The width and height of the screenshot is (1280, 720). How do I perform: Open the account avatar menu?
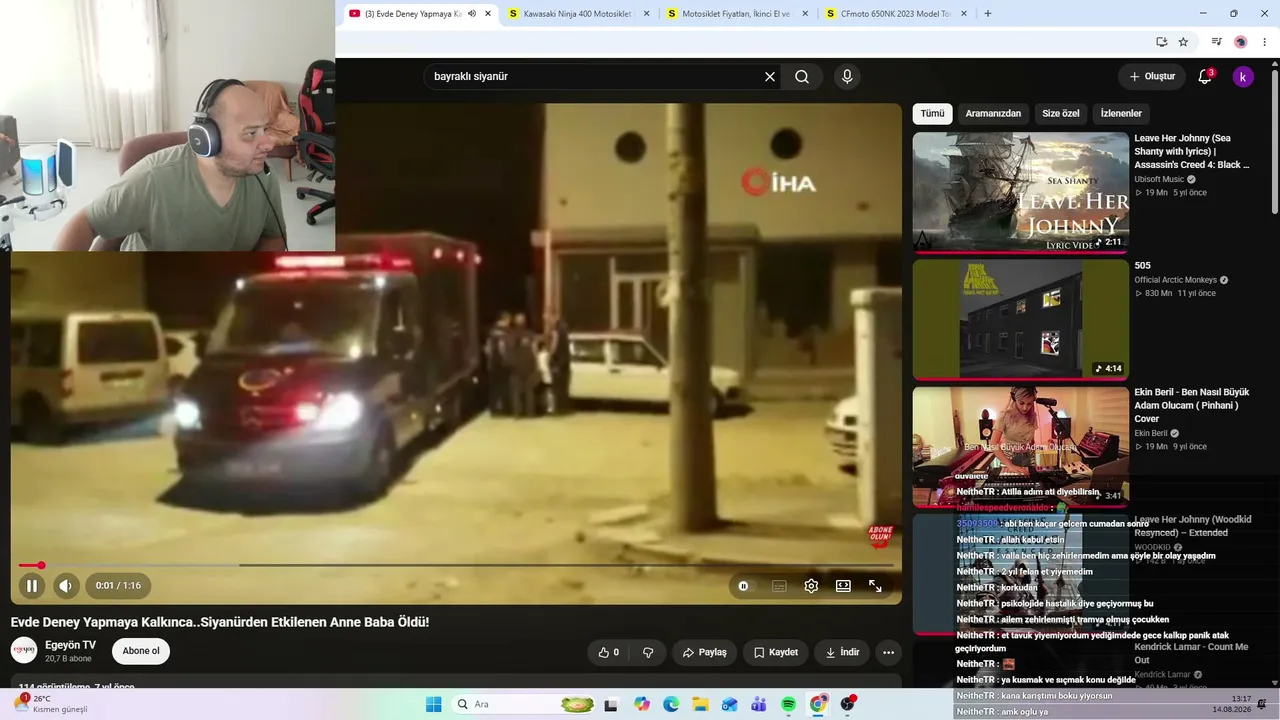[1243, 77]
